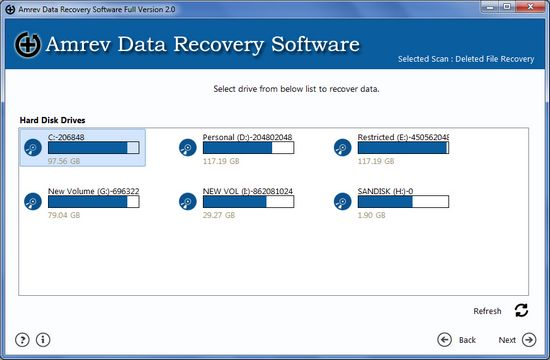The width and height of the screenshot is (550, 360).
Task: Click the C: drive usage bar
Action: click(x=94, y=148)
